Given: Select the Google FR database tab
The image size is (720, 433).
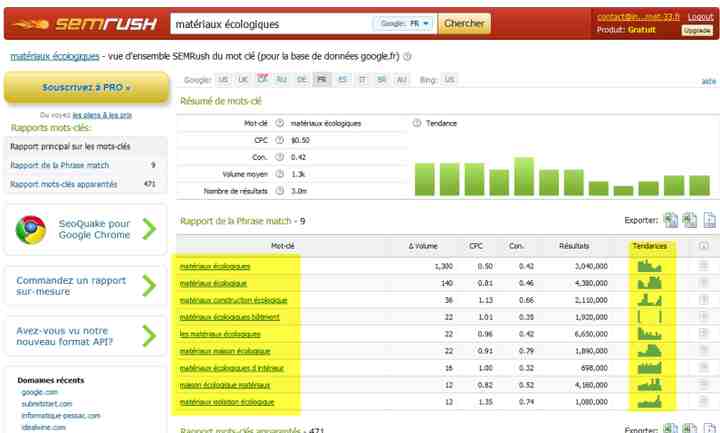Looking at the screenshot, I should [322, 79].
